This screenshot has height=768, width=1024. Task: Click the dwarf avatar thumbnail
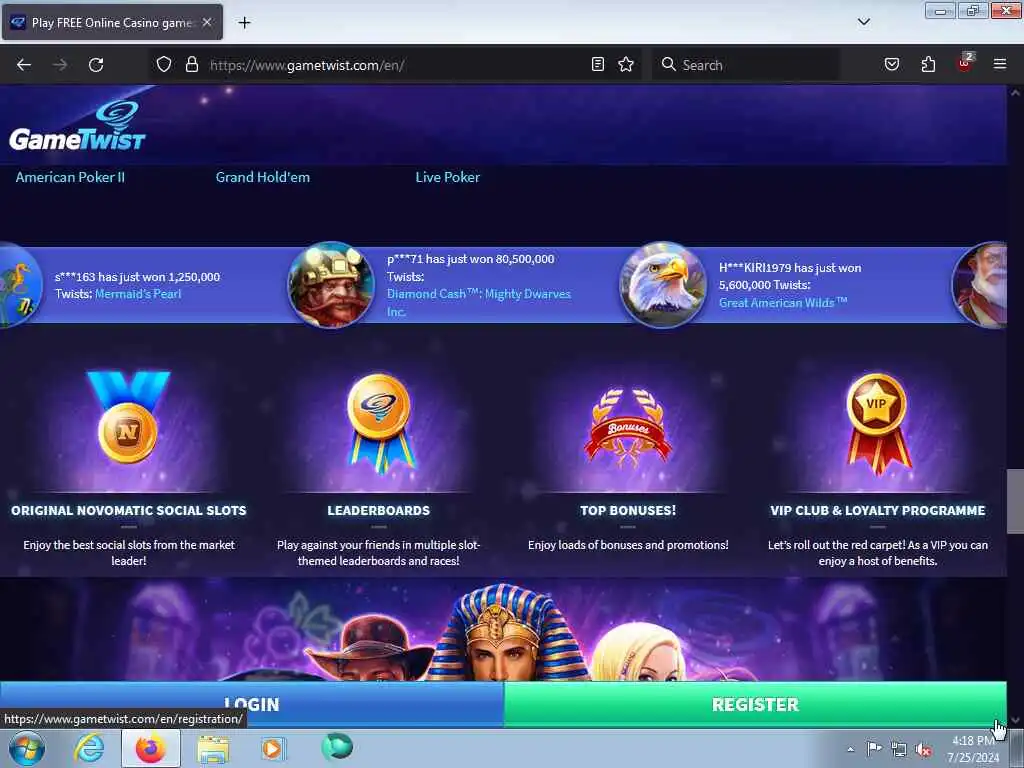332,285
